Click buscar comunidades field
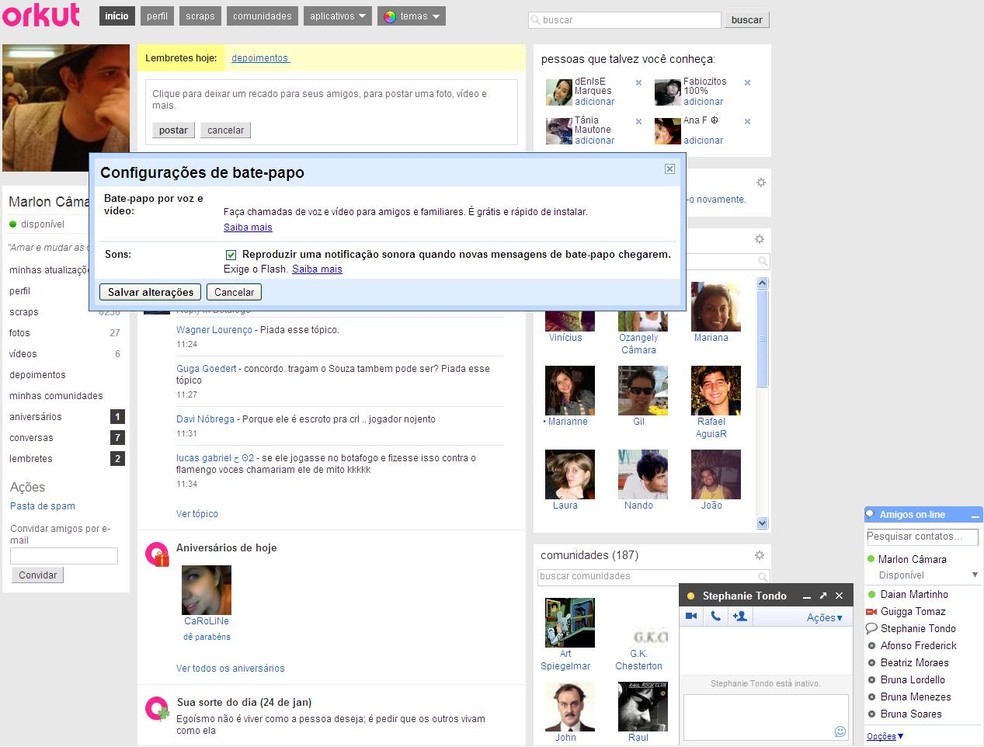The image size is (984, 747). [653, 576]
